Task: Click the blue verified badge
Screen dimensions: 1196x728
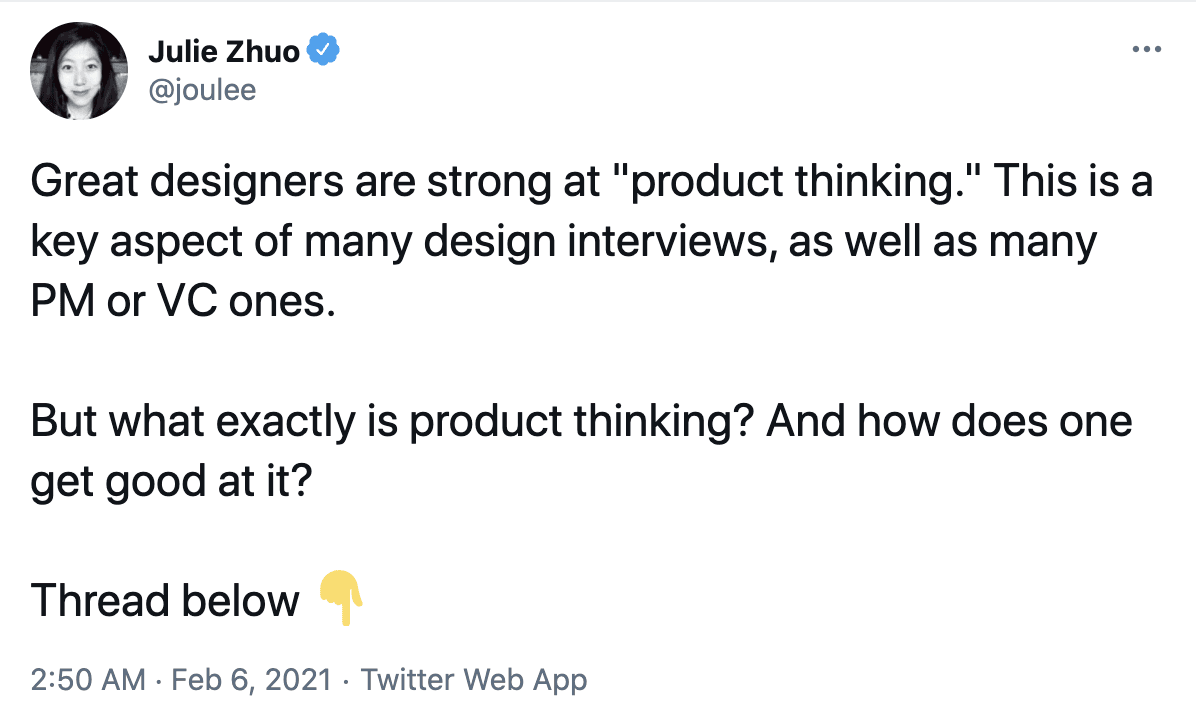Action: point(323,50)
